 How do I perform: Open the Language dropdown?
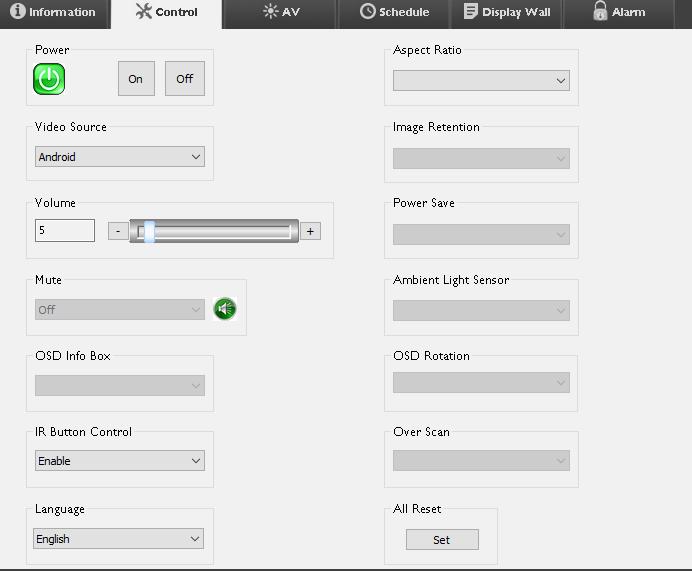[118, 538]
